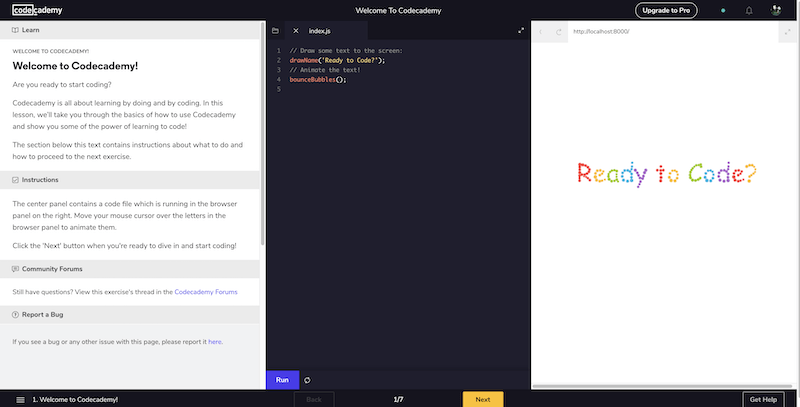The image size is (800, 407).
Task: Click the green status dot icon
Action: coord(723,10)
